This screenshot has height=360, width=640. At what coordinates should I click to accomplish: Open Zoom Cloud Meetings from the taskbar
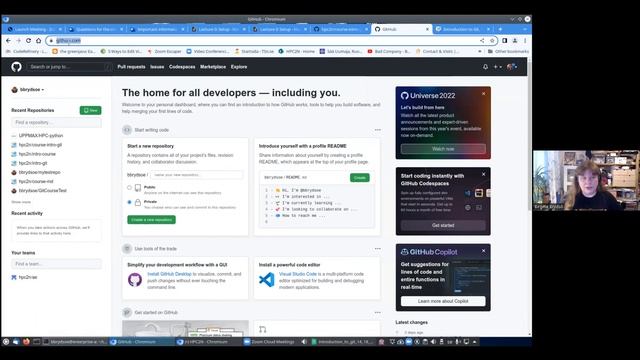tap(269, 342)
